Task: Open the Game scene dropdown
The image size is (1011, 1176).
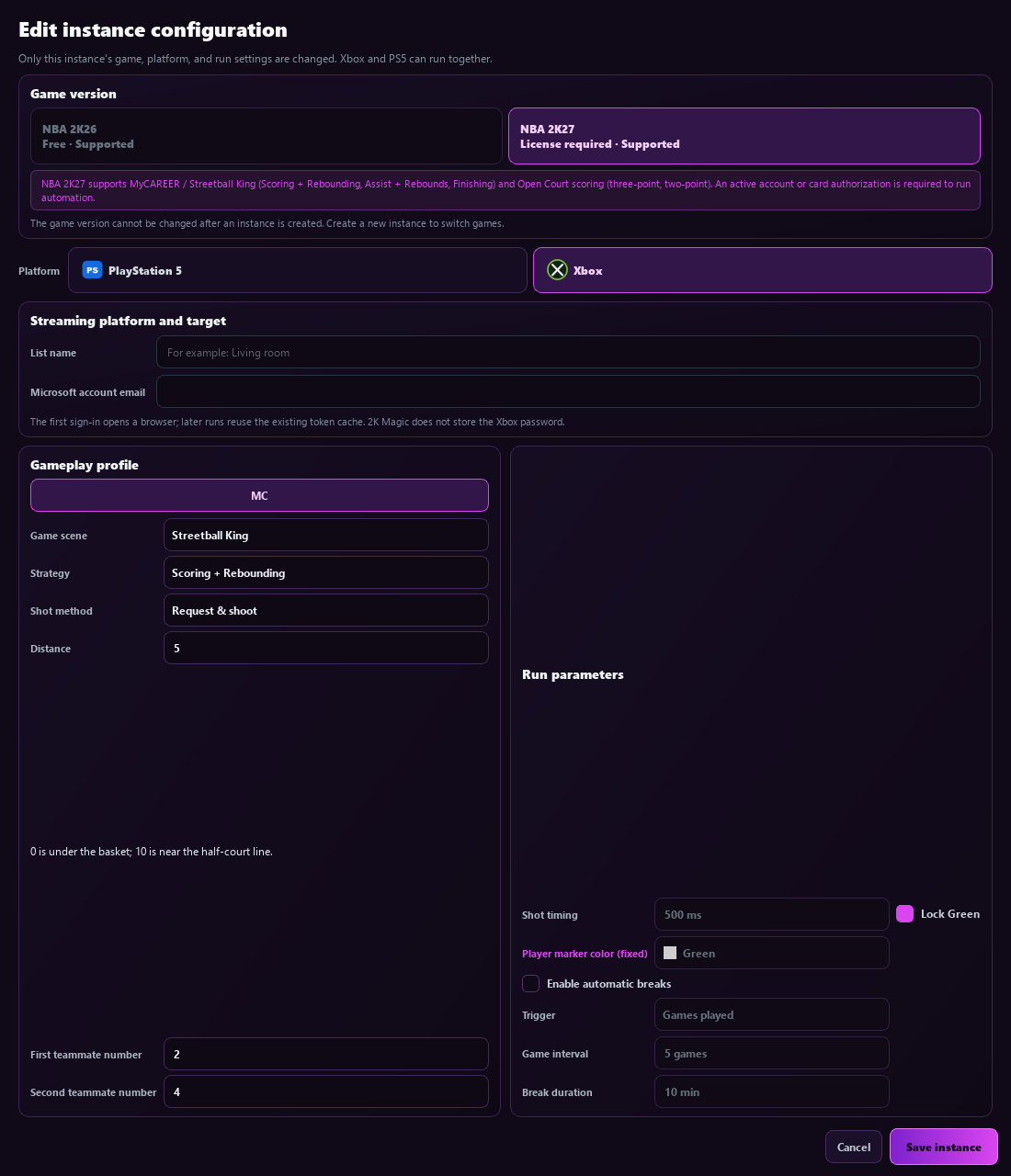Action: coord(326,536)
